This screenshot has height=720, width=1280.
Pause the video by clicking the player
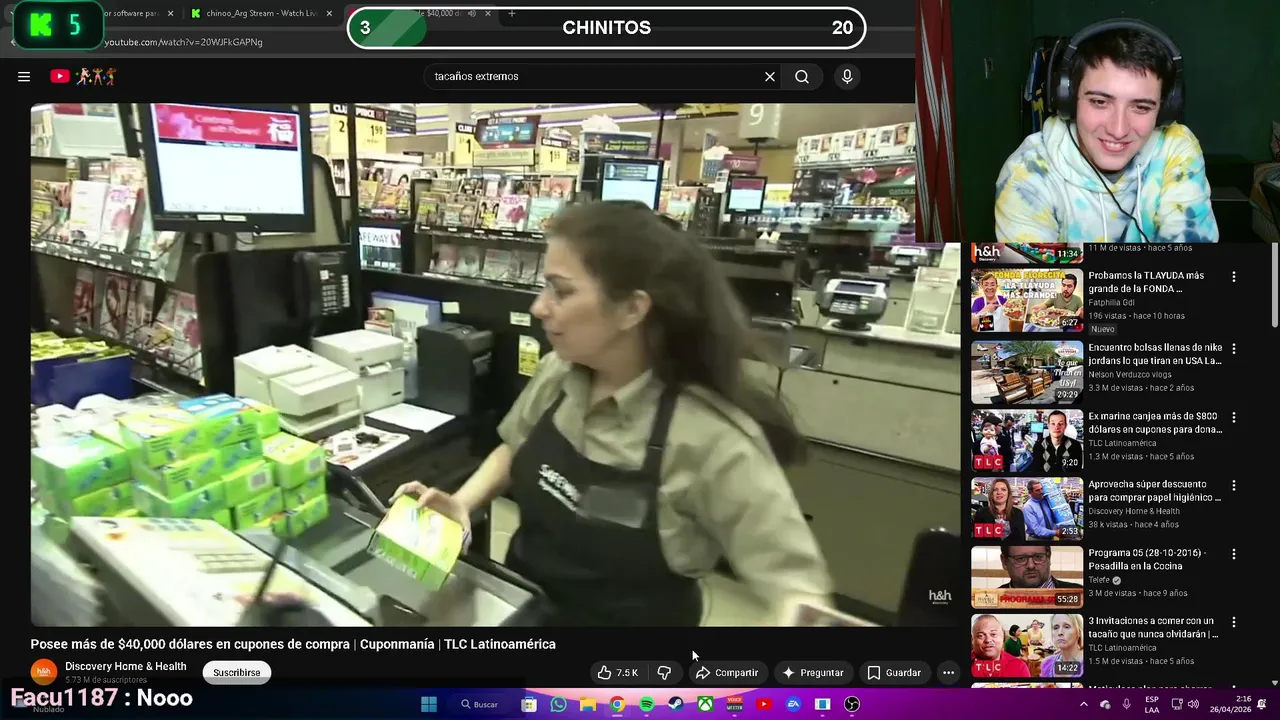pyautogui.click(x=495, y=365)
